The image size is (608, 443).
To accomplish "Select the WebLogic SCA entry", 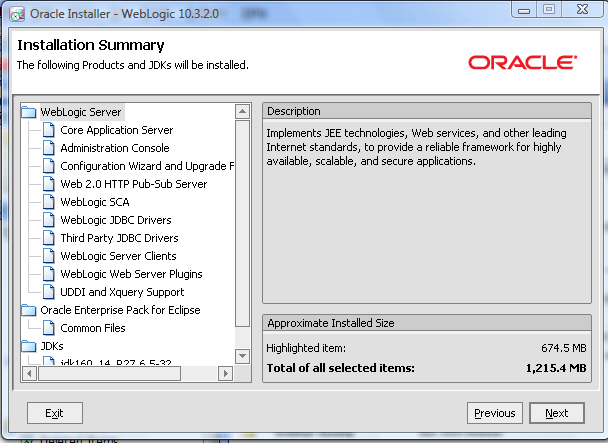I will tap(95, 202).
